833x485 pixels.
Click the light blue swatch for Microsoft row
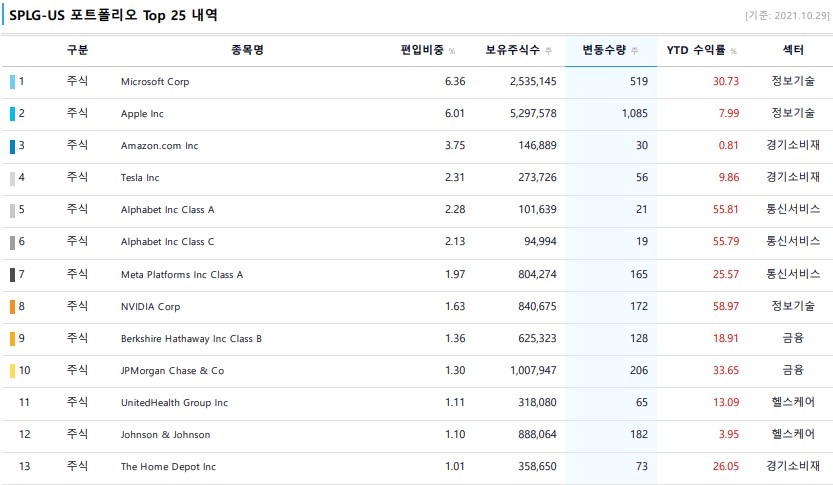point(12,82)
